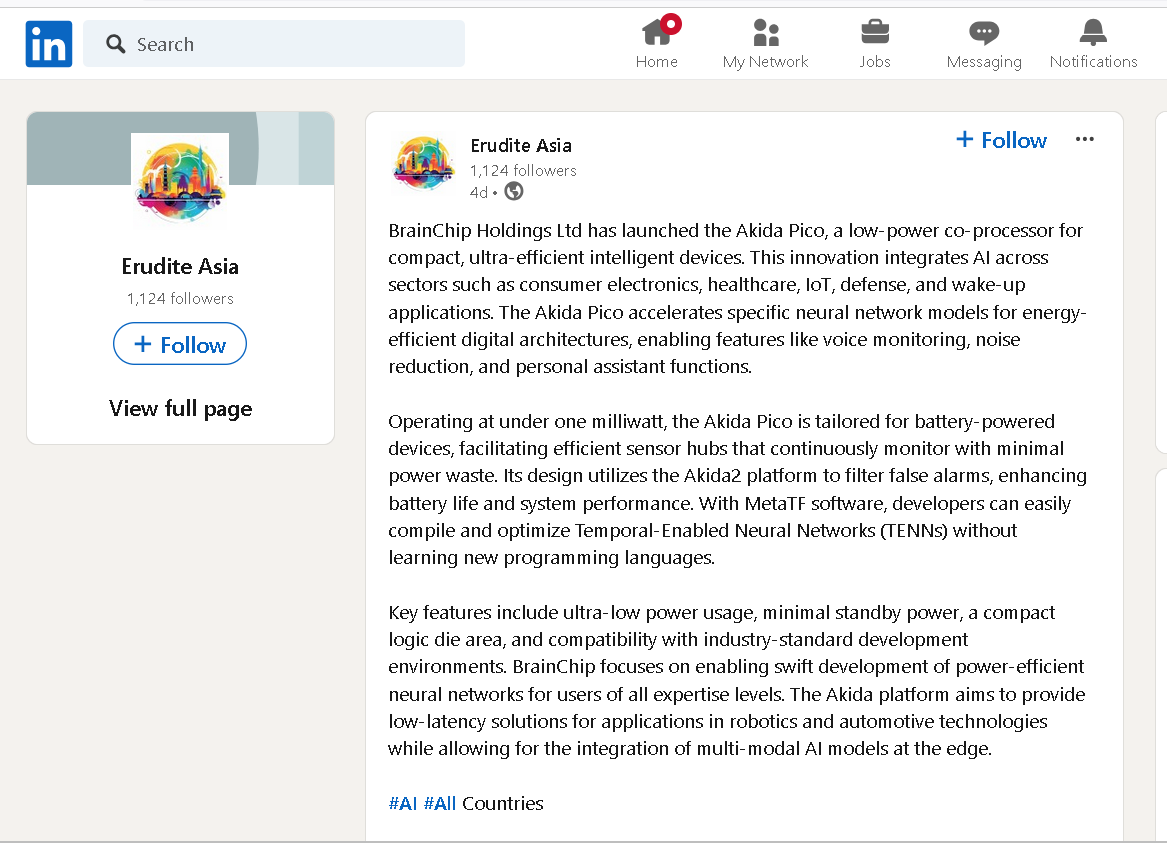This screenshot has height=843, width=1167.
Task: Click the LinkedIn logo icon
Action: point(48,44)
